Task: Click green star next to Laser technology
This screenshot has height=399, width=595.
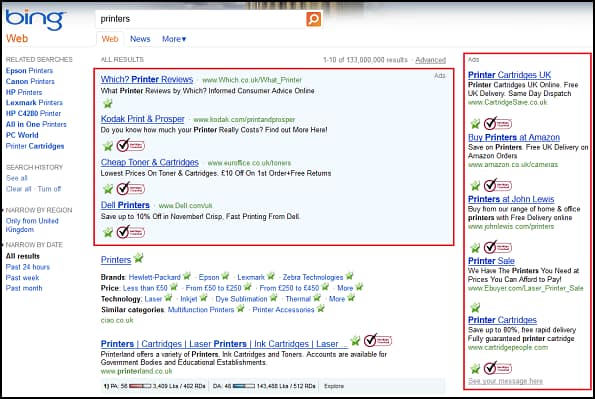Action: point(168,298)
